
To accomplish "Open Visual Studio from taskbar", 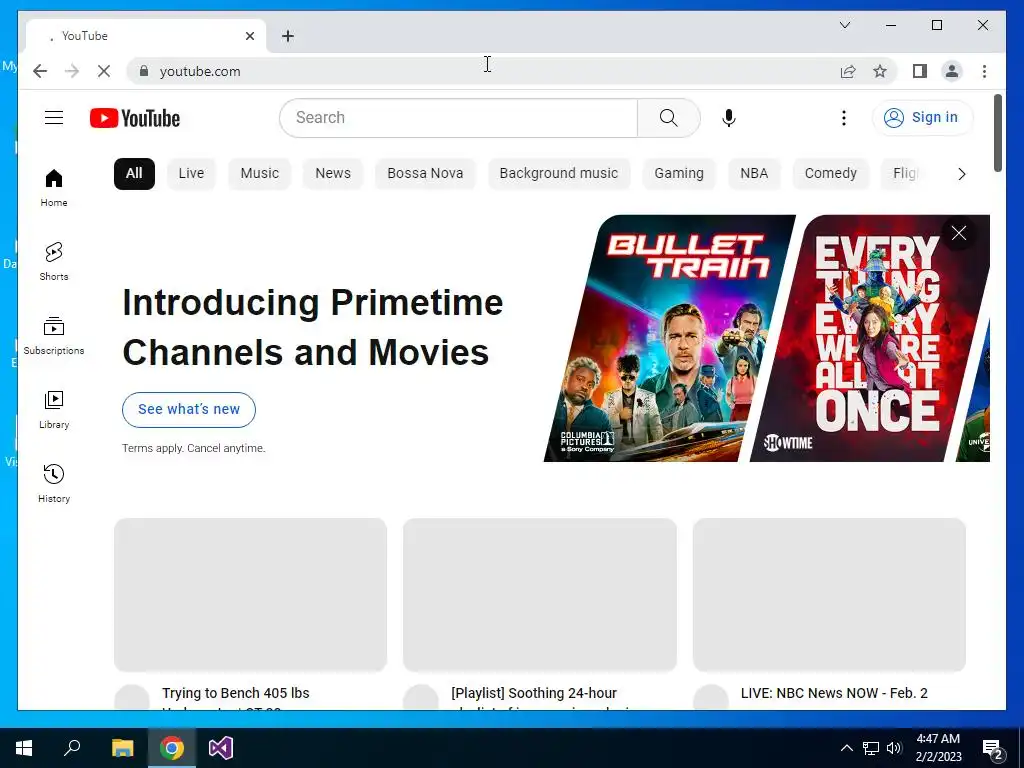I will (x=221, y=748).
